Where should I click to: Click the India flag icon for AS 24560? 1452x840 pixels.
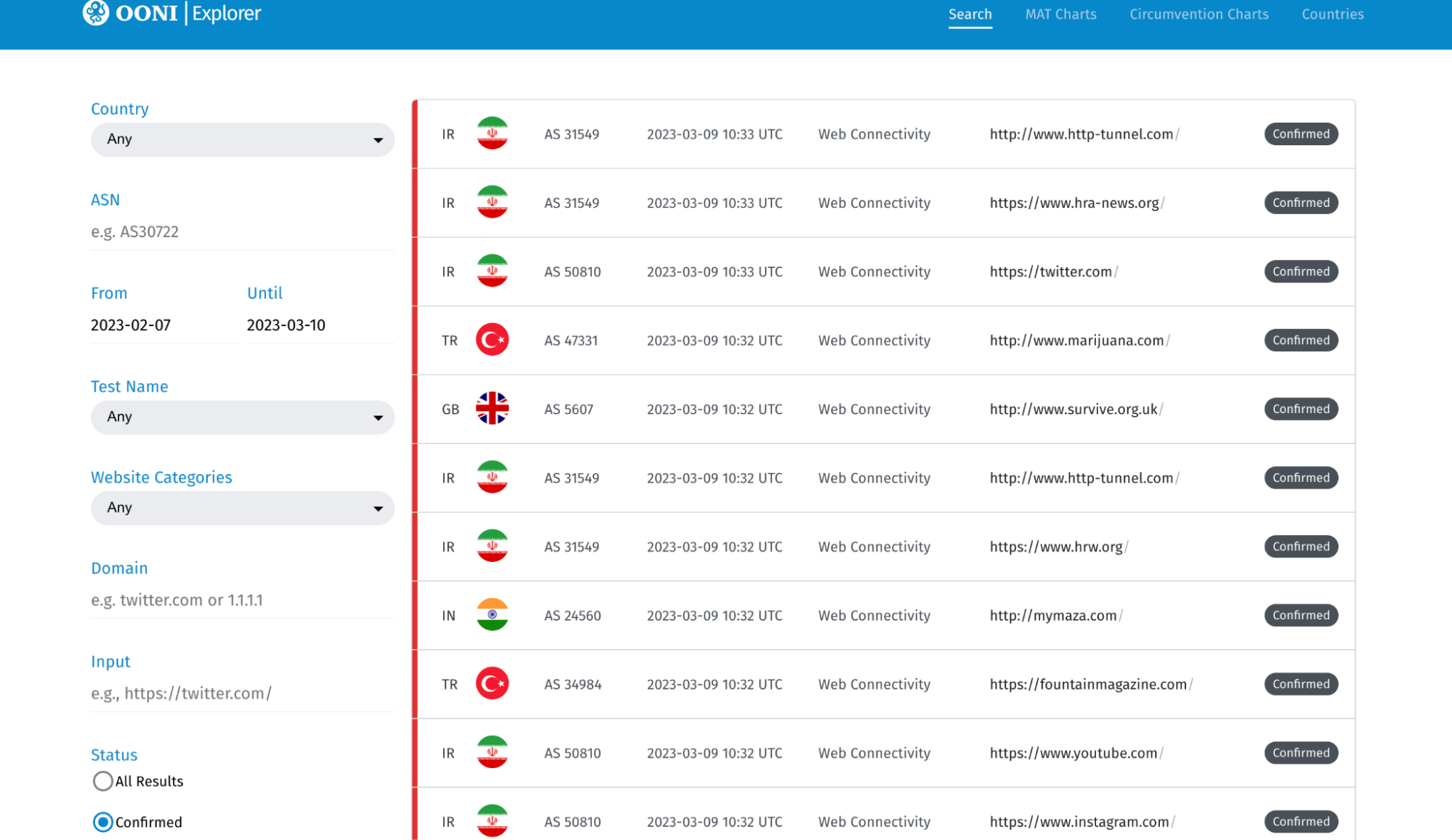(492, 615)
